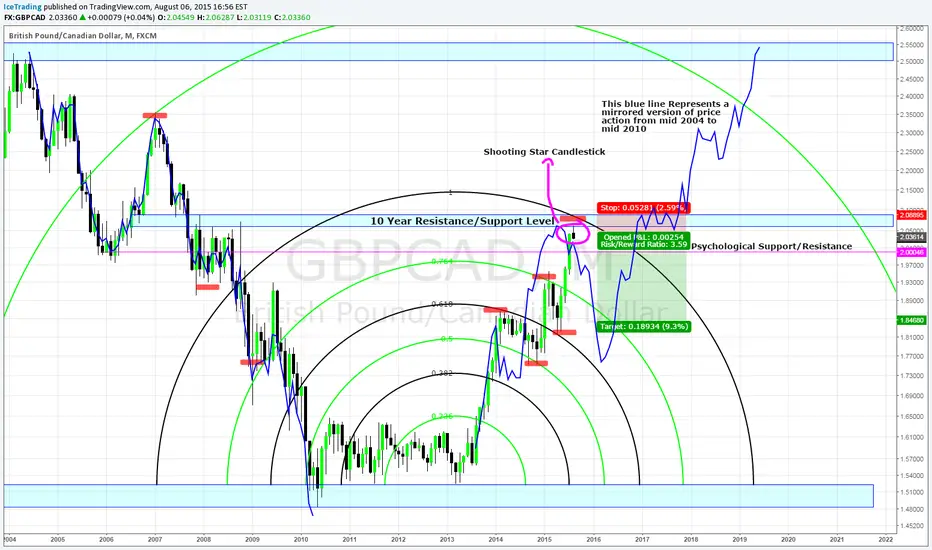Click the 0.236 Fibonacci arc label
932x550 pixels.
point(442,416)
